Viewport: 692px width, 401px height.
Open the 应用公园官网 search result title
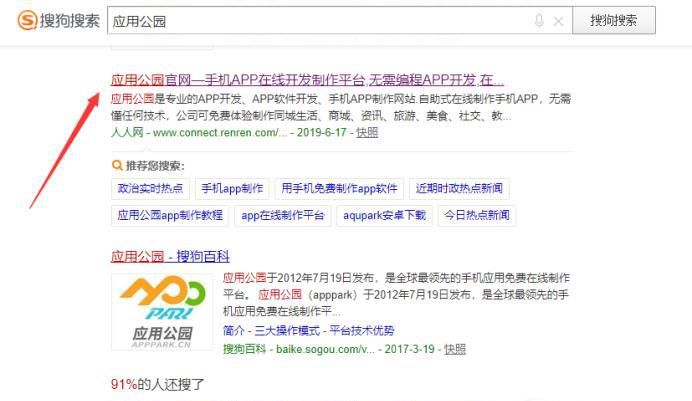click(307, 80)
